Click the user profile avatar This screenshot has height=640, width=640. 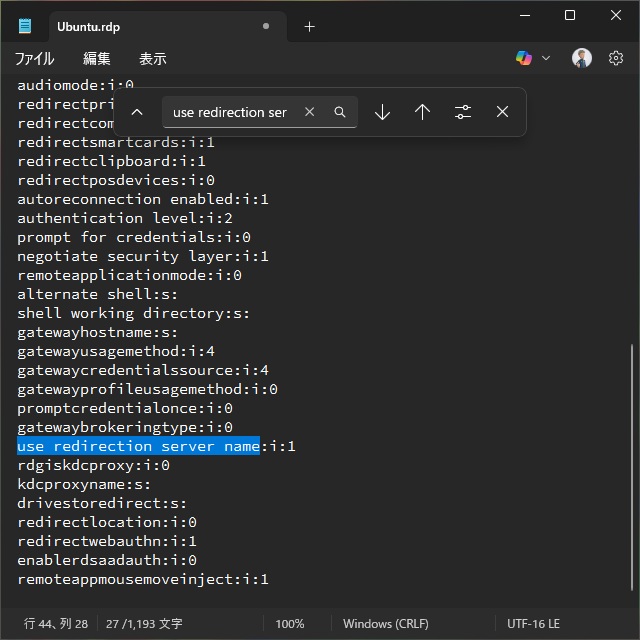point(582,59)
